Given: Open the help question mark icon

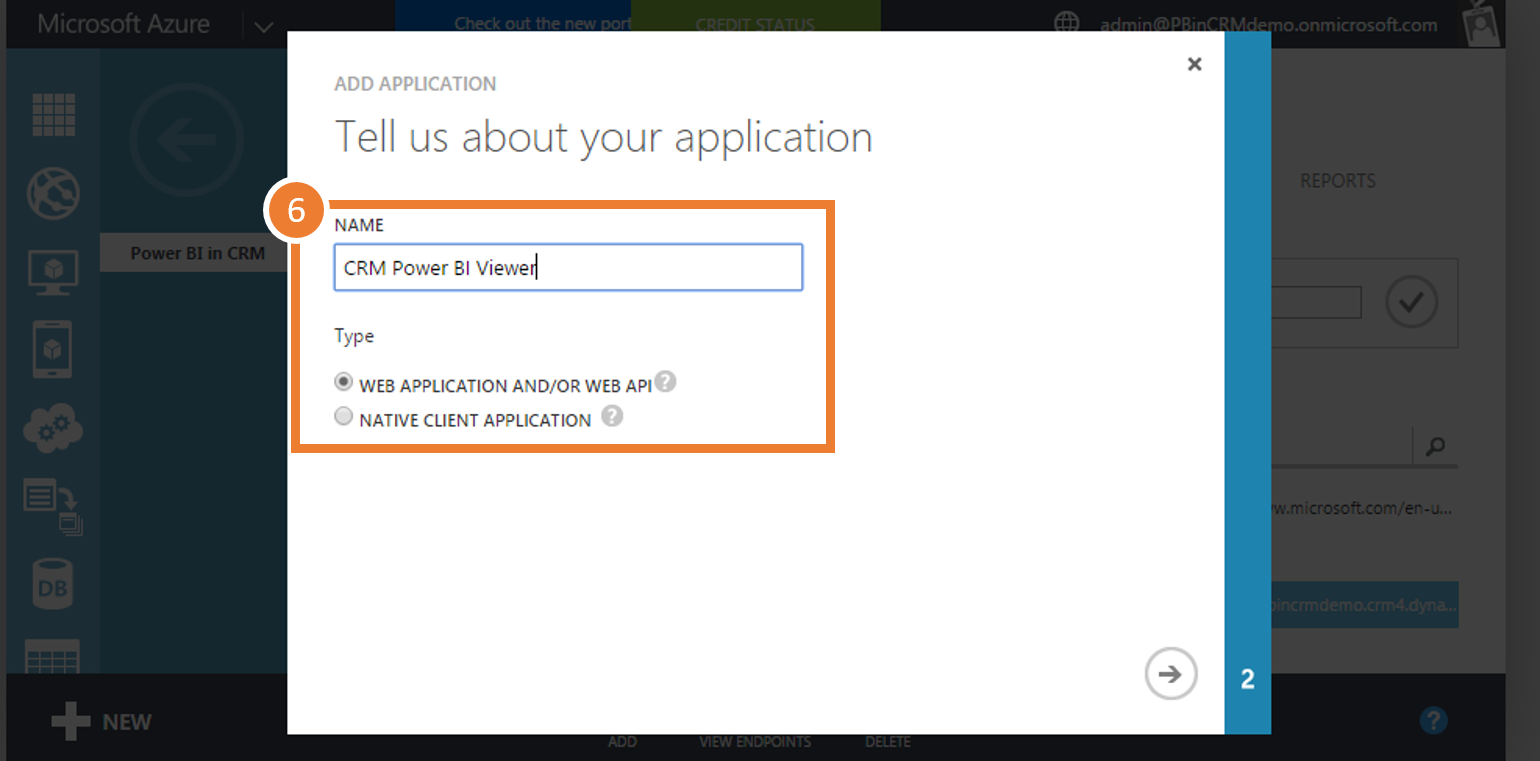Looking at the screenshot, I should click(1433, 719).
